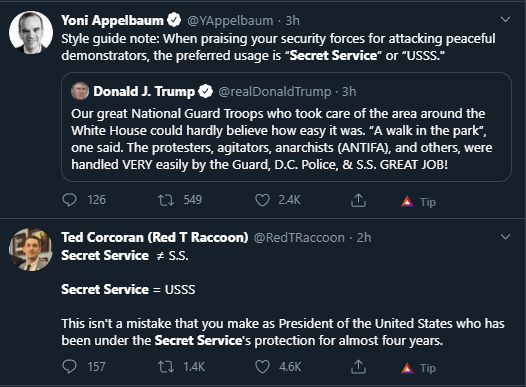Share Yoni Appelbaum's tweet
This screenshot has width=526, height=387.
click(x=358, y=200)
